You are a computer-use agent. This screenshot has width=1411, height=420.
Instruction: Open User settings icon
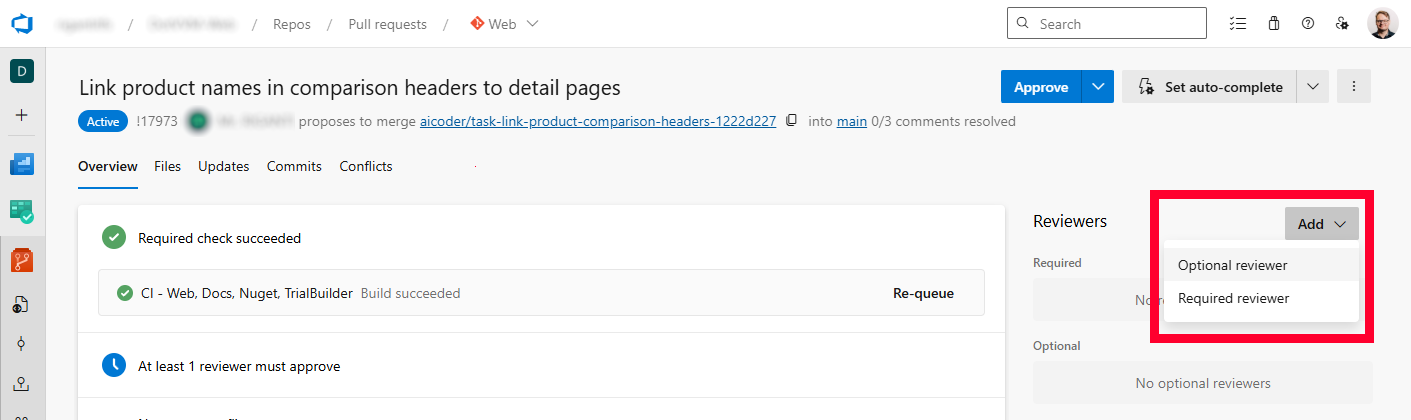pos(1343,24)
